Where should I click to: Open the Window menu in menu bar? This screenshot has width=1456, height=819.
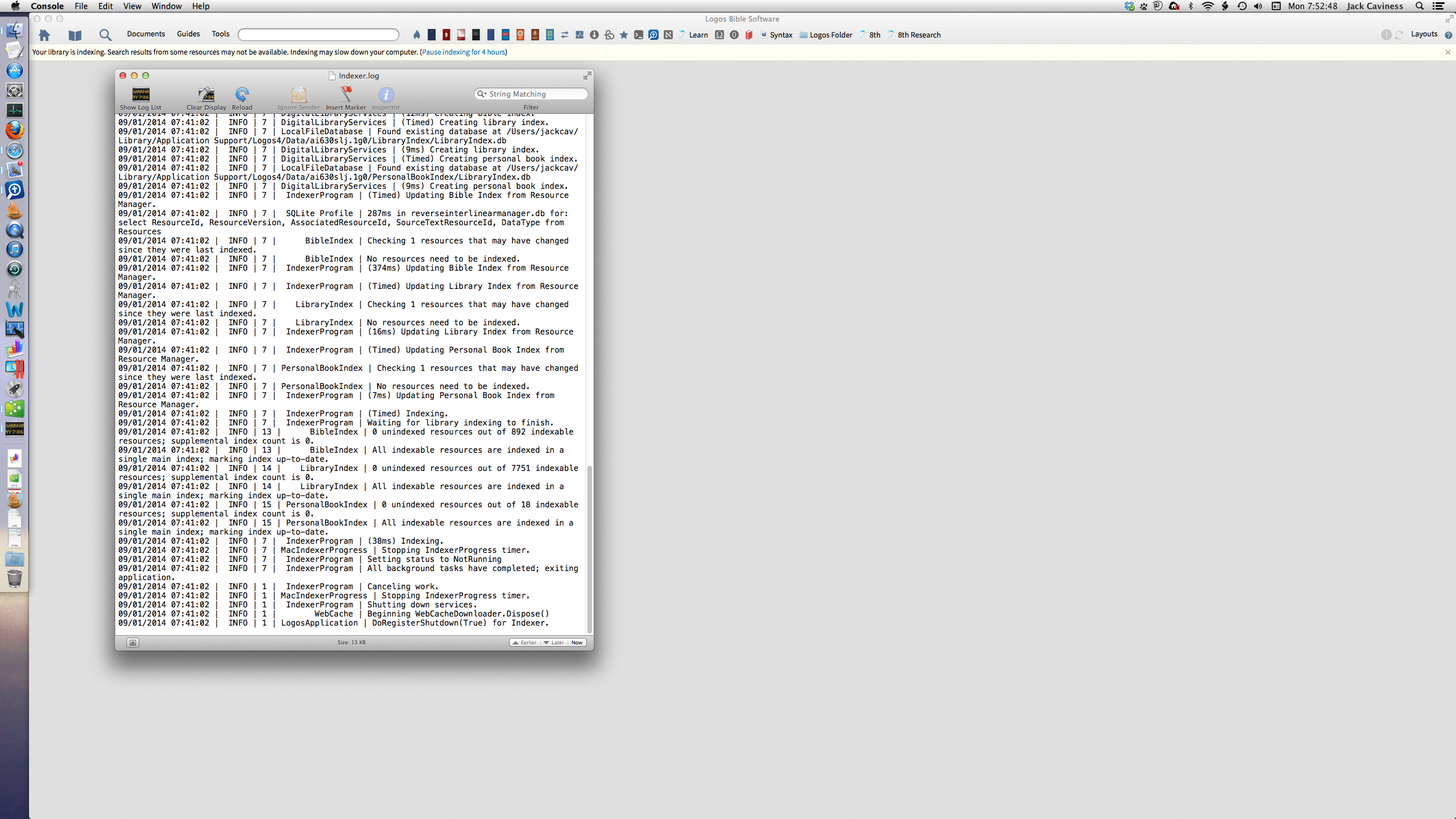tap(166, 6)
